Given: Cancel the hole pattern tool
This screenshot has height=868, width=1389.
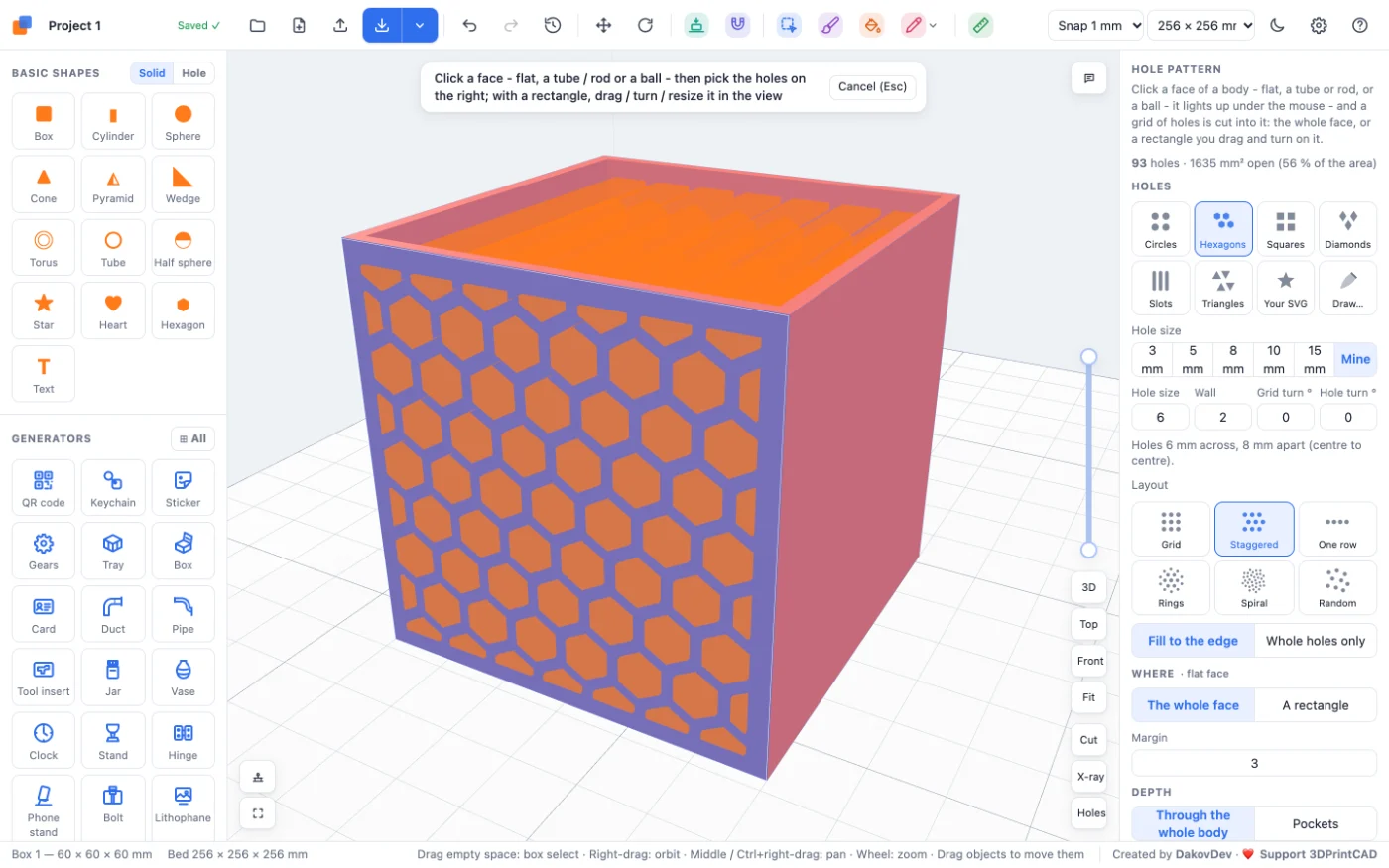Looking at the screenshot, I should (x=872, y=87).
